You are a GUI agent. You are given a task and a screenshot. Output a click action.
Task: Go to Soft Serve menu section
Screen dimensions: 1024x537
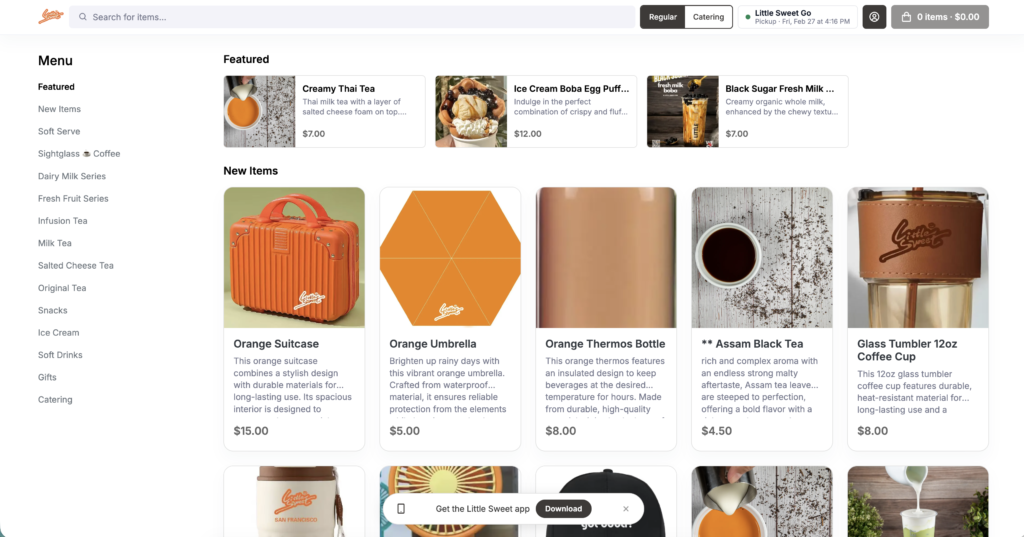[59, 132]
